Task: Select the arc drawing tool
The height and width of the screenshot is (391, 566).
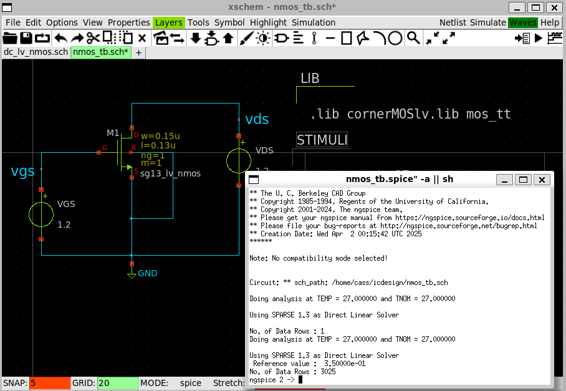Action: pyautogui.click(x=379, y=38)
